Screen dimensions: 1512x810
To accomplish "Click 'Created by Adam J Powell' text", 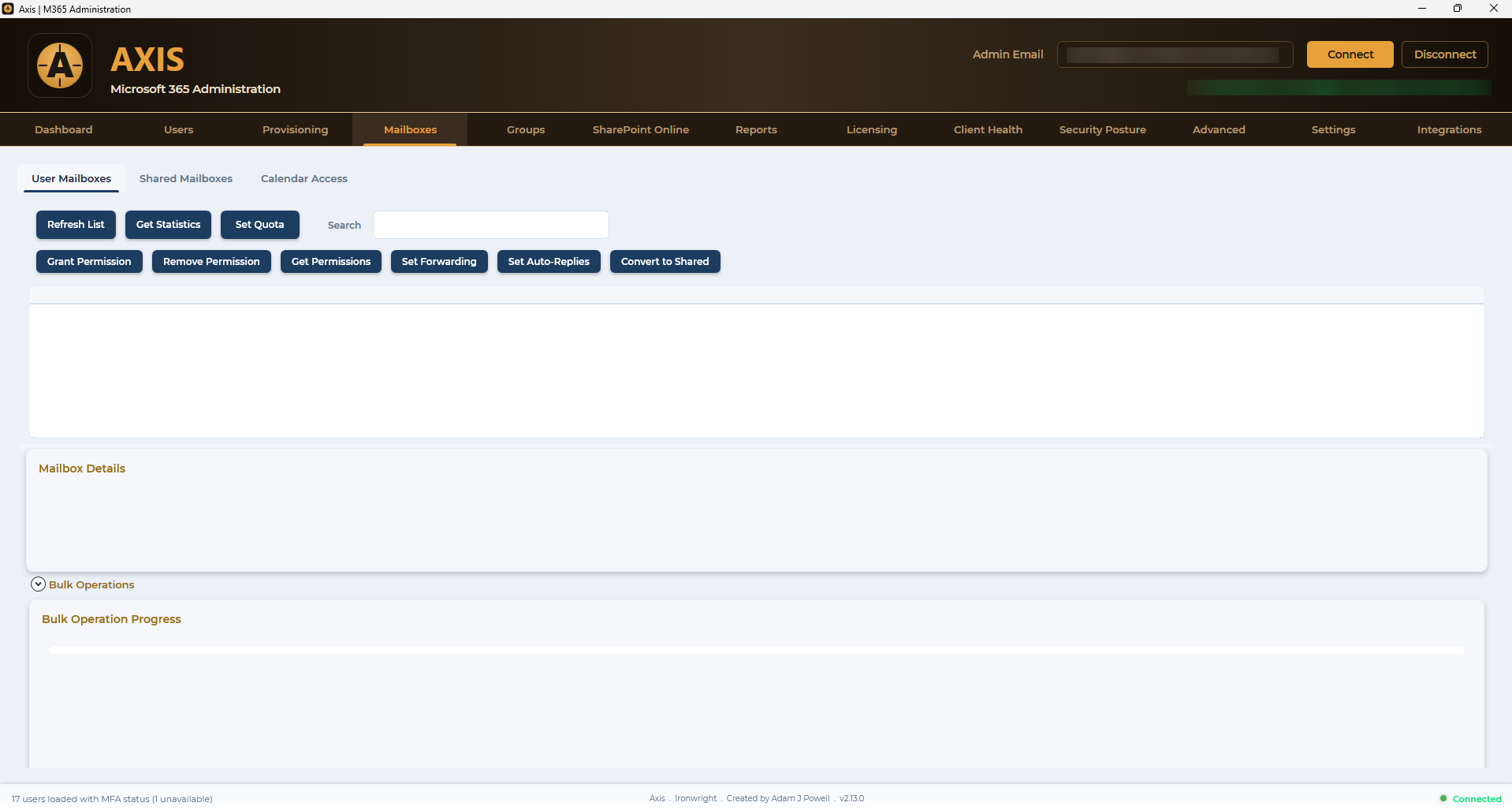I will [777, 799].
